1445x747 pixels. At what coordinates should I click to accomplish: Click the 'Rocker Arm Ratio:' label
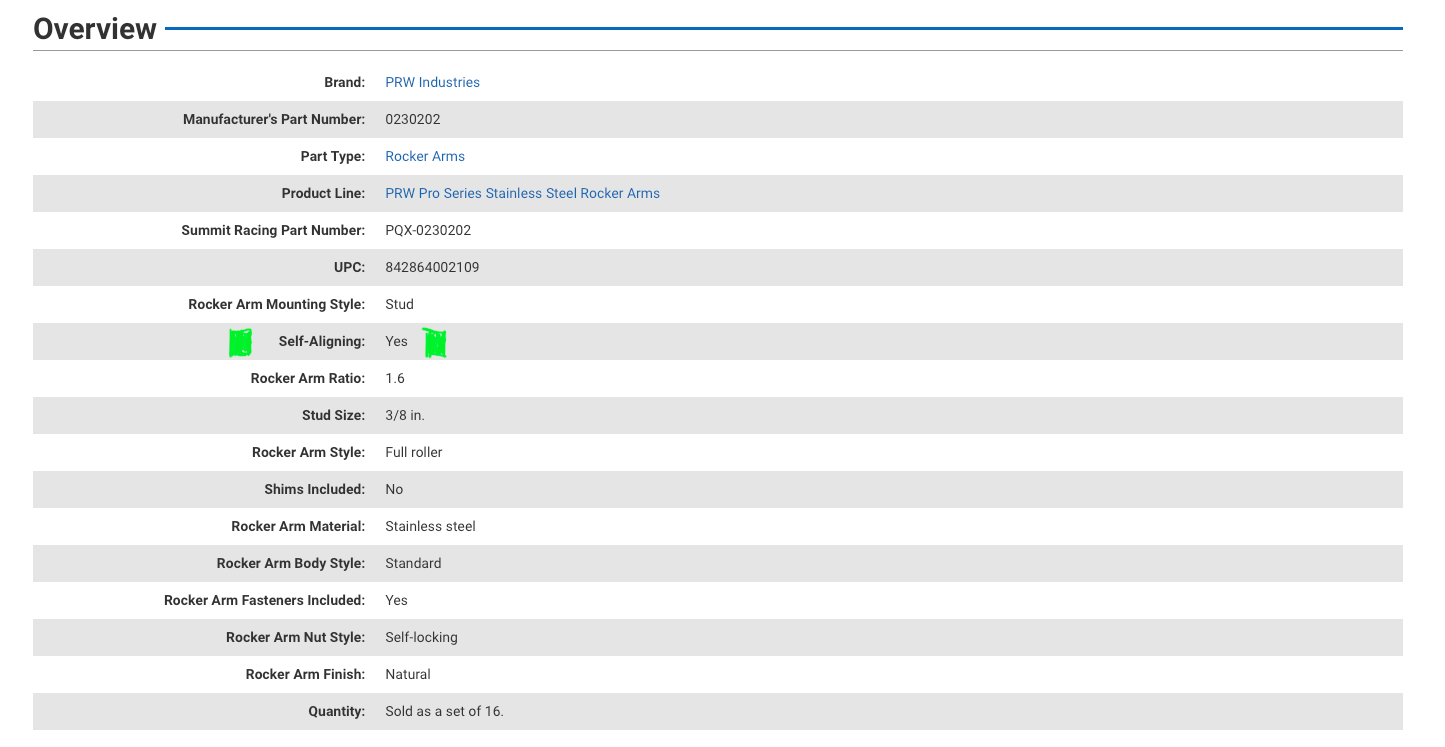308,378
